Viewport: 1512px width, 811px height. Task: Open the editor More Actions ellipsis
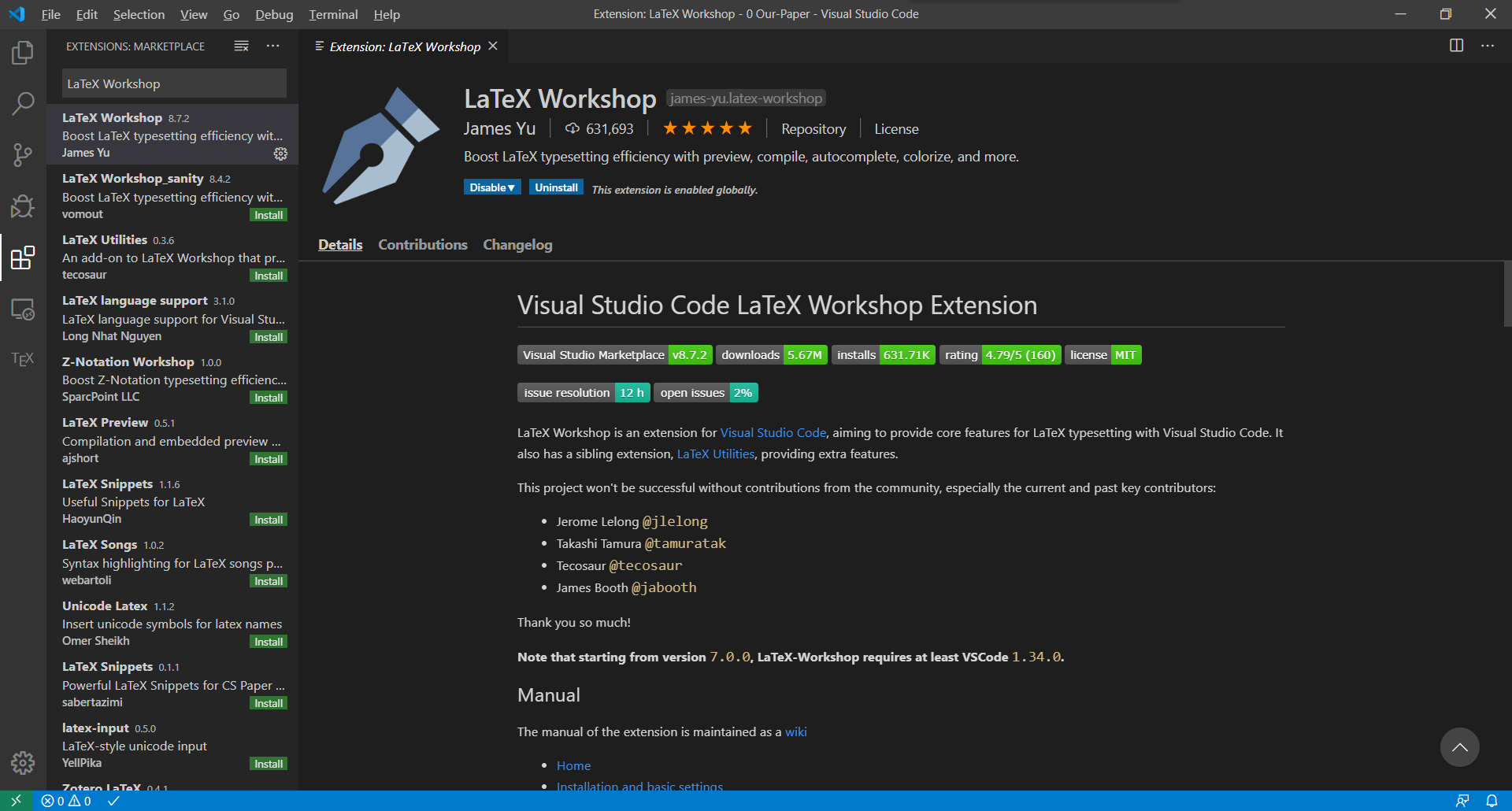point(1488,46)
